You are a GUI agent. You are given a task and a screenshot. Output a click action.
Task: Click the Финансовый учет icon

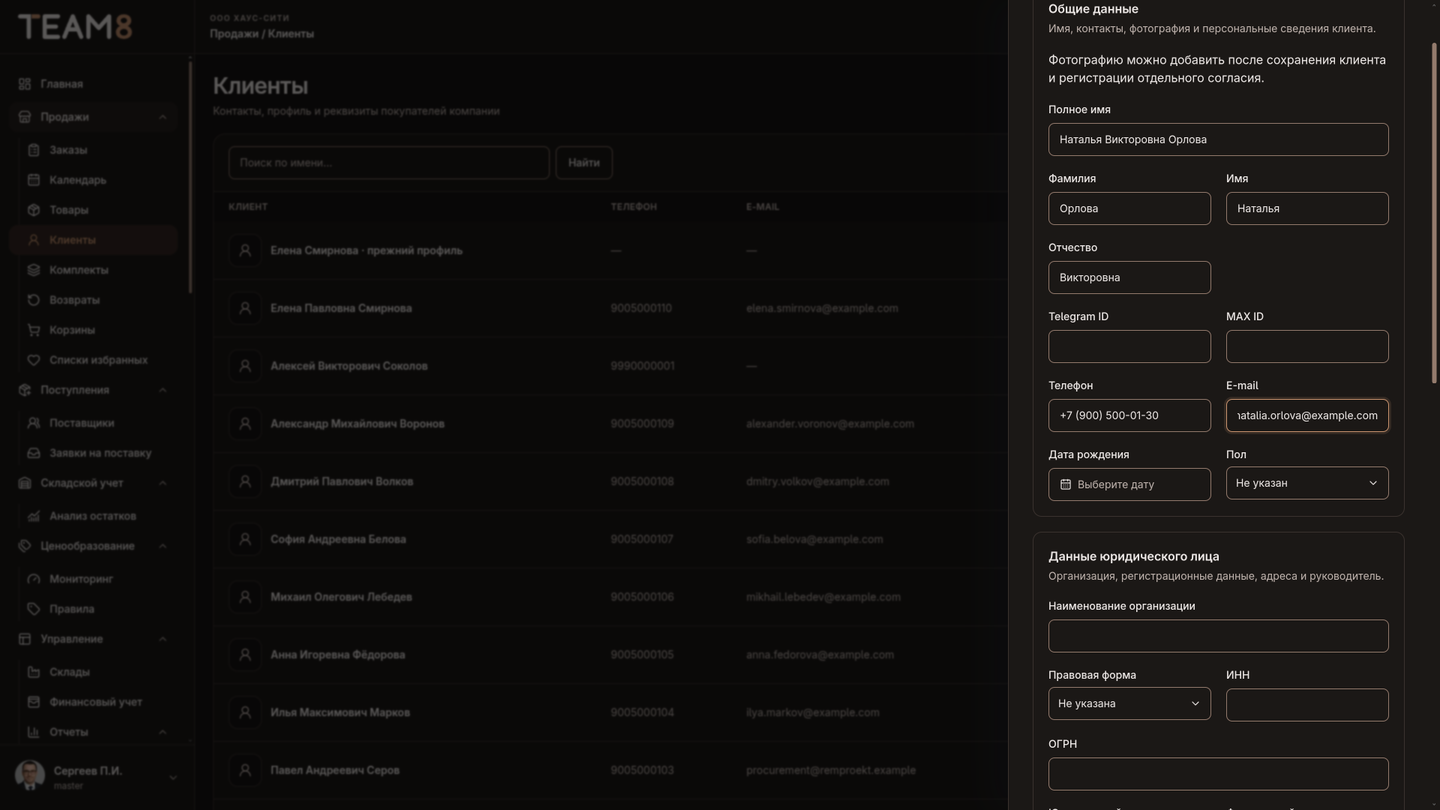click(33, 702)
